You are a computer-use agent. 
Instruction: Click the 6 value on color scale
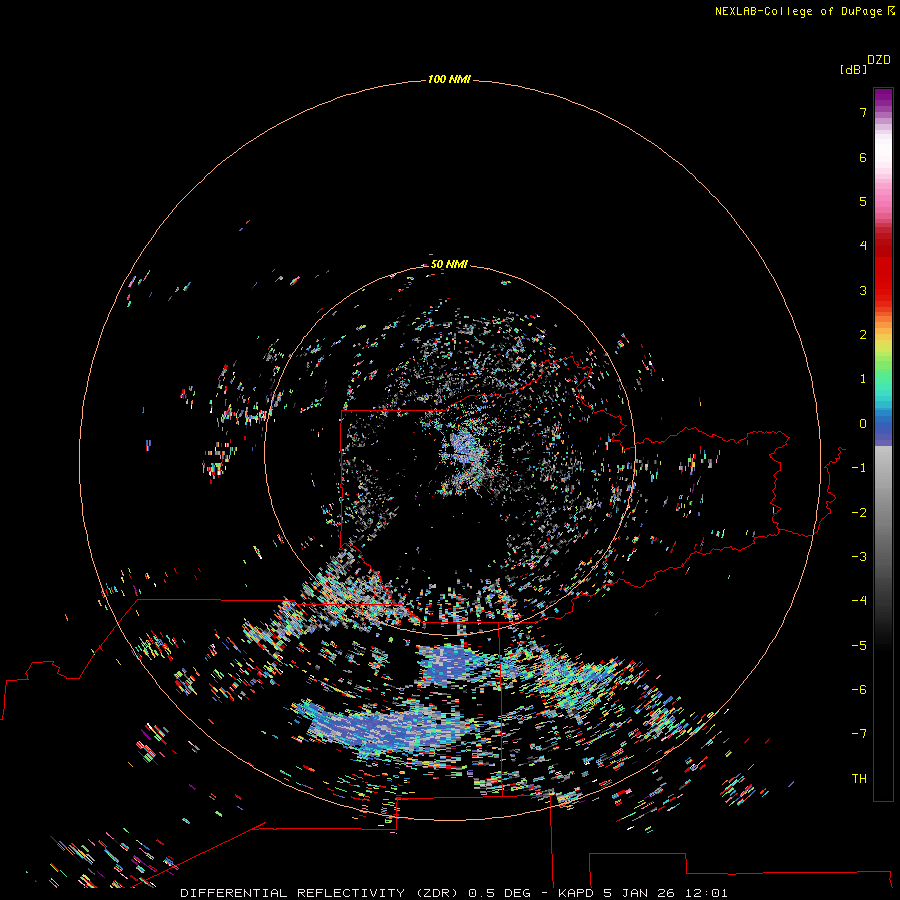pyautogui.click(x=863, y=157)
